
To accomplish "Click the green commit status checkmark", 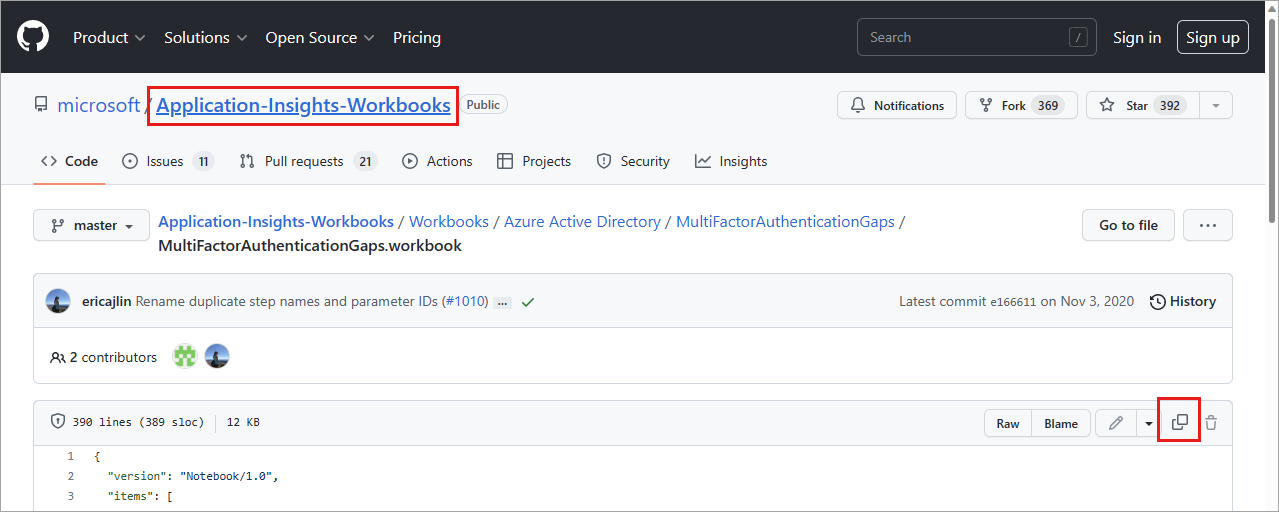I will point(528,302).
